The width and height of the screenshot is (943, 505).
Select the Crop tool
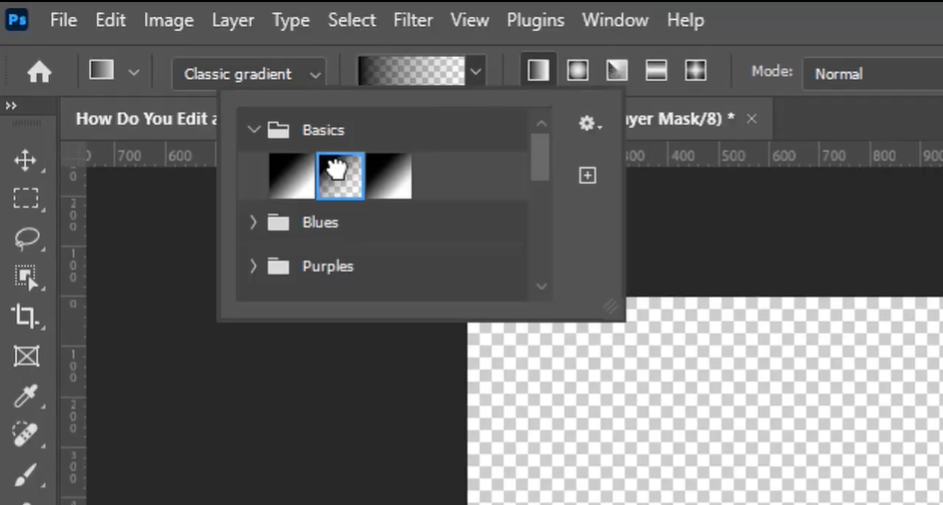point(25,316)
